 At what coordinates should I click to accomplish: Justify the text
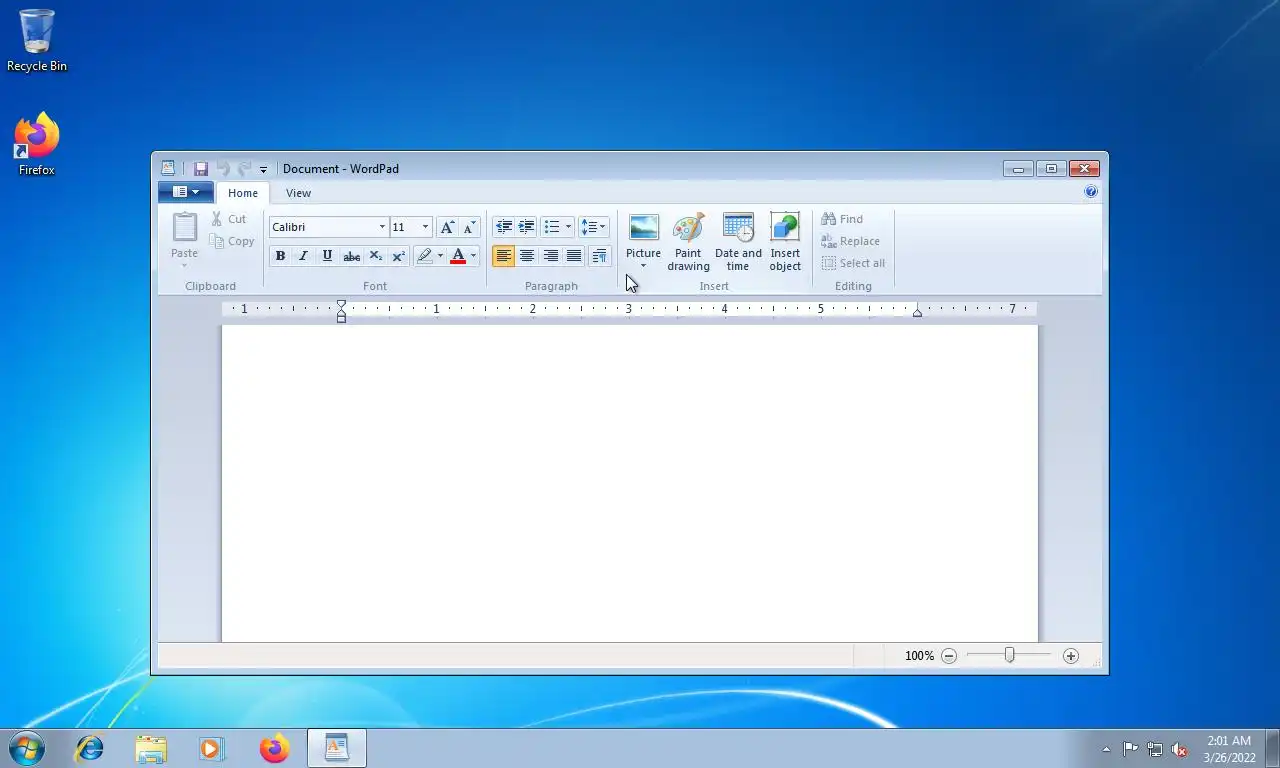click(574, 256)
